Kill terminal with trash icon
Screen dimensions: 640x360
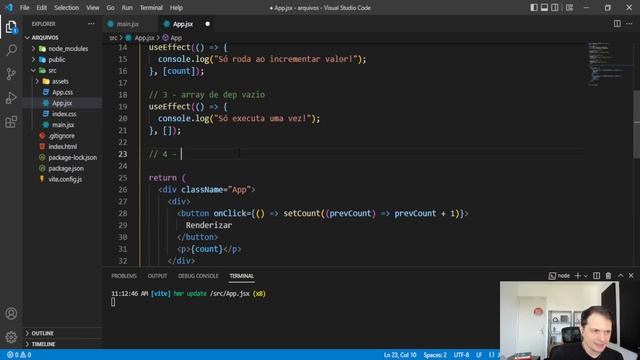[x=608, y=276]
